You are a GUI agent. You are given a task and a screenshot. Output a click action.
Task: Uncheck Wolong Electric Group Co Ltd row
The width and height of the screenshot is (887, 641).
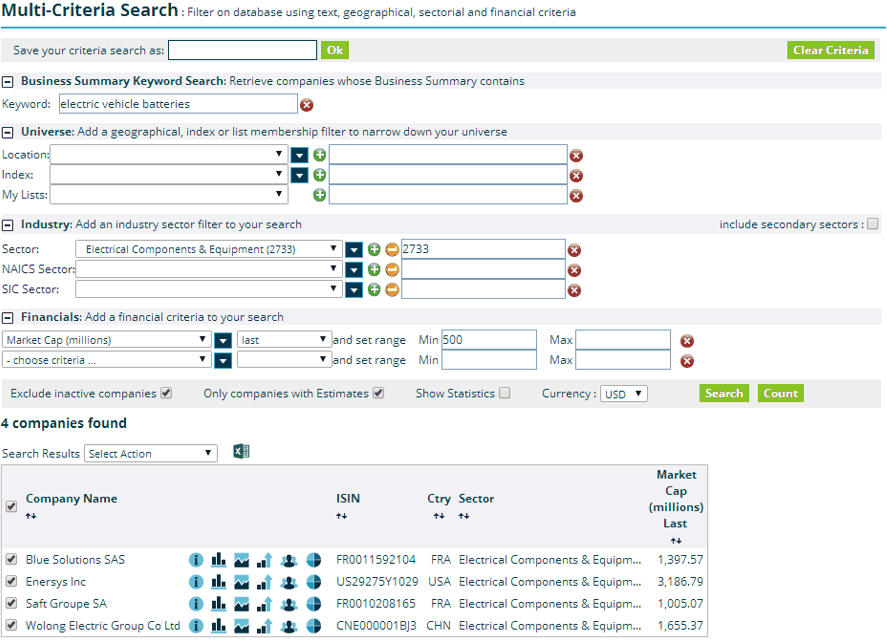click(11, 625)
